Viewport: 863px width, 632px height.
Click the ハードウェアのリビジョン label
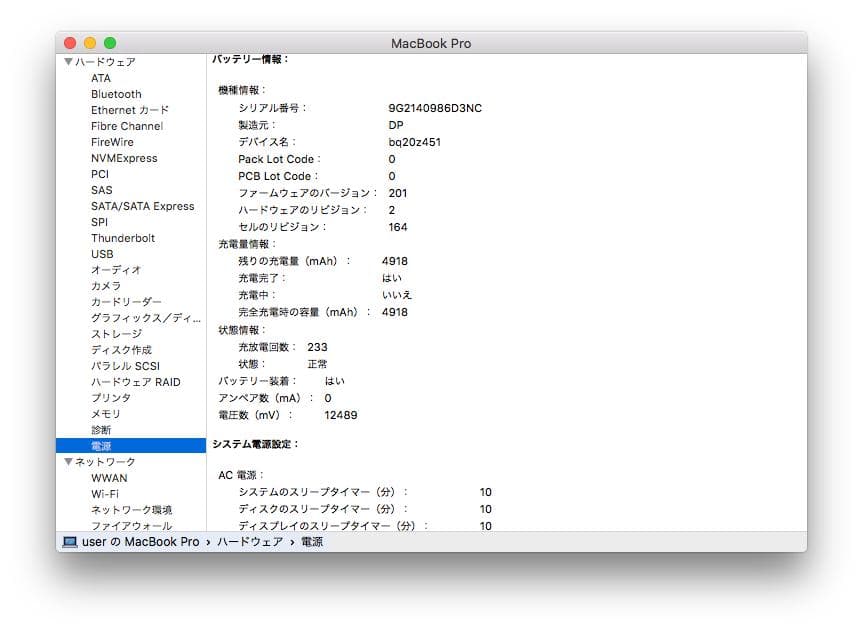click(x=302, y=210)
